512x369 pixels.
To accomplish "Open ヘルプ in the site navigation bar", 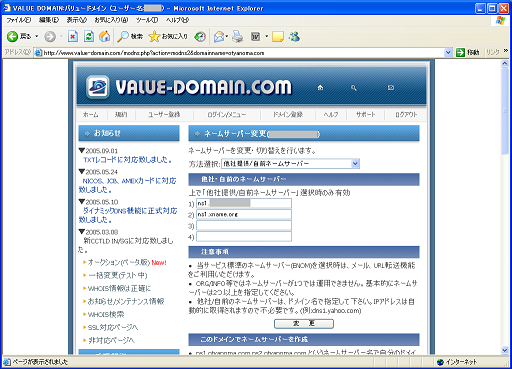I will coord(331,115).
